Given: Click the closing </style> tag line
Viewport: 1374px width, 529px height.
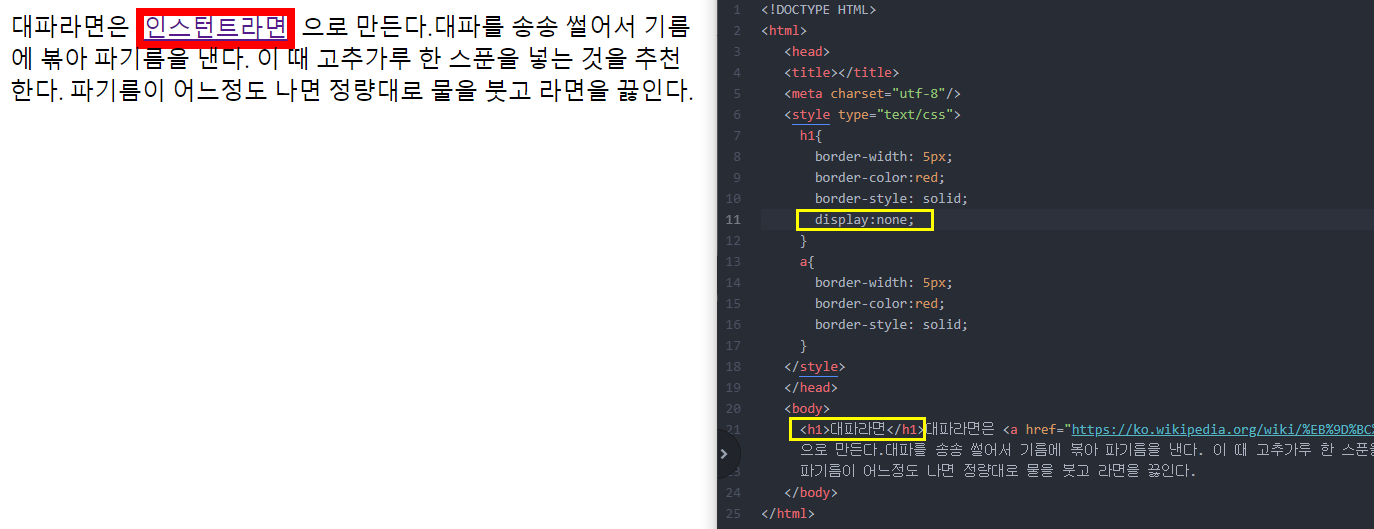Looking at the screenshot, I should (x=815, y=367).
